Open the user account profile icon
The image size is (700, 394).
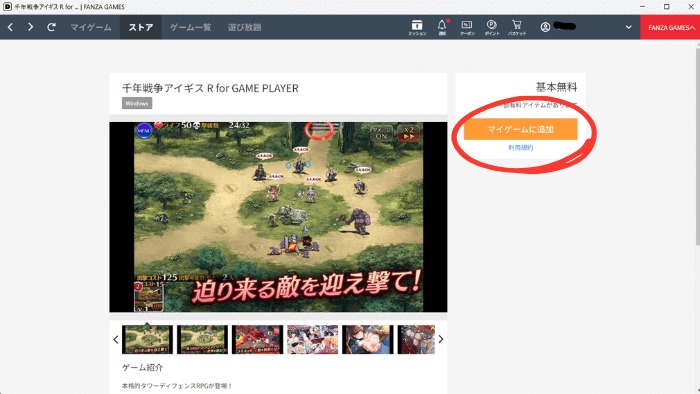click(545, 27)
